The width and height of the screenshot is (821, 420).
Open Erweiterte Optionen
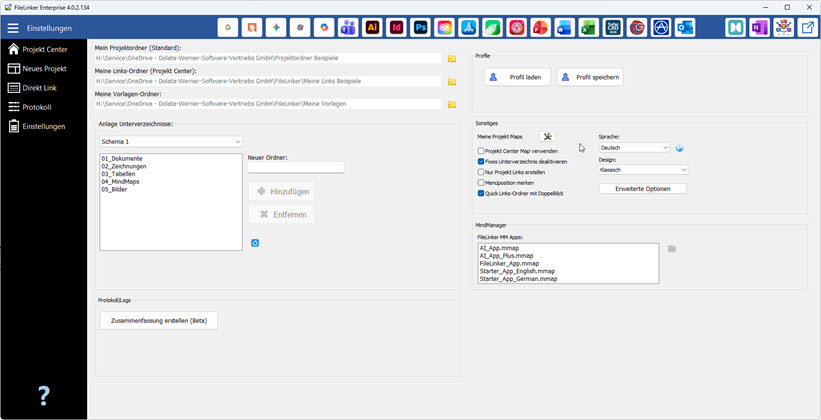click(642, 189)
